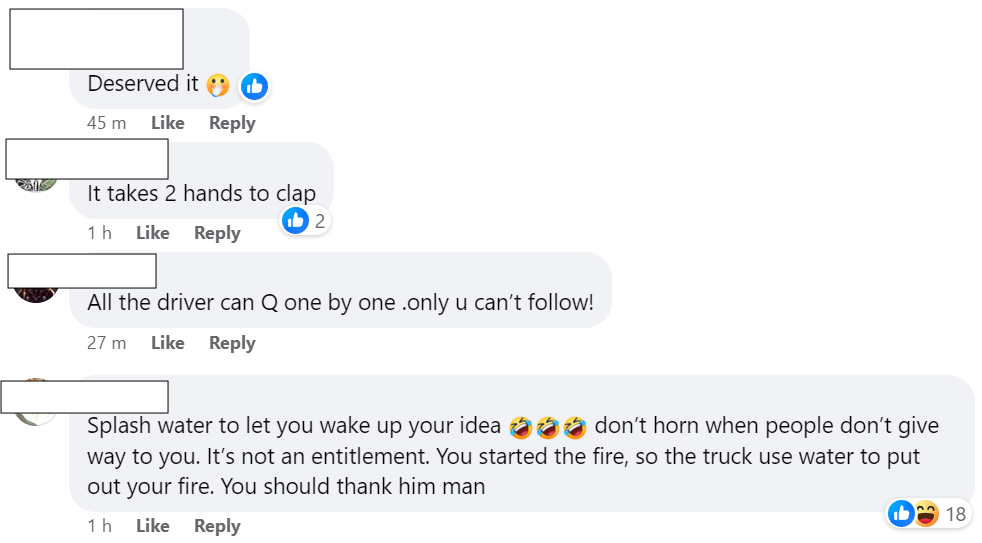Click the laughing emojis in "Splash water" comment
982x543 pixels.
click(x=547, y=427)
